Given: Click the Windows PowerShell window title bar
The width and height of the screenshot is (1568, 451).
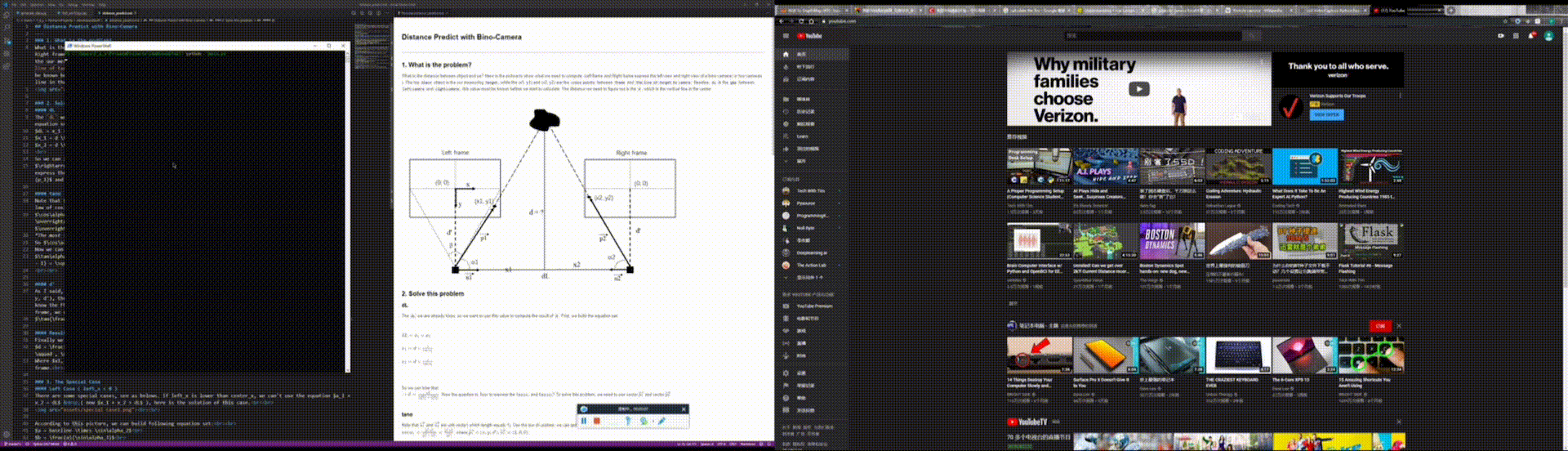Looking at the screenshot, I should [x=207, y=46].
